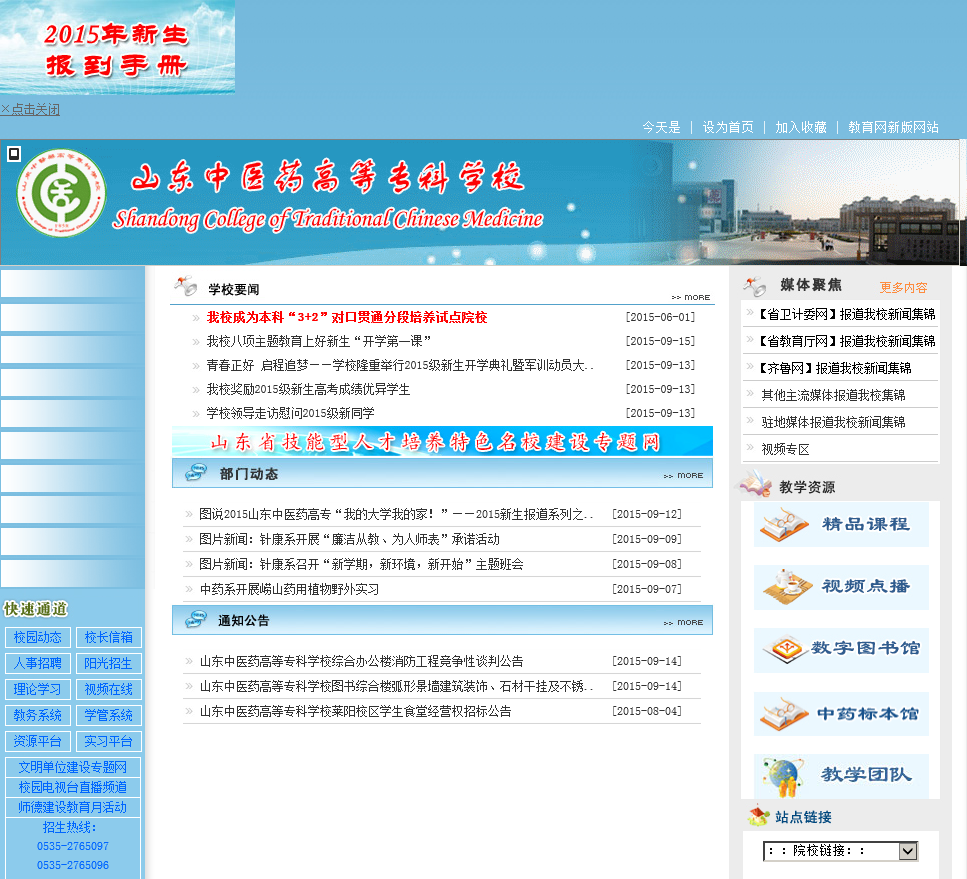Click 校长信箱 quick link
This screenshot has width=967, height=879.
[x=109, y=638]
